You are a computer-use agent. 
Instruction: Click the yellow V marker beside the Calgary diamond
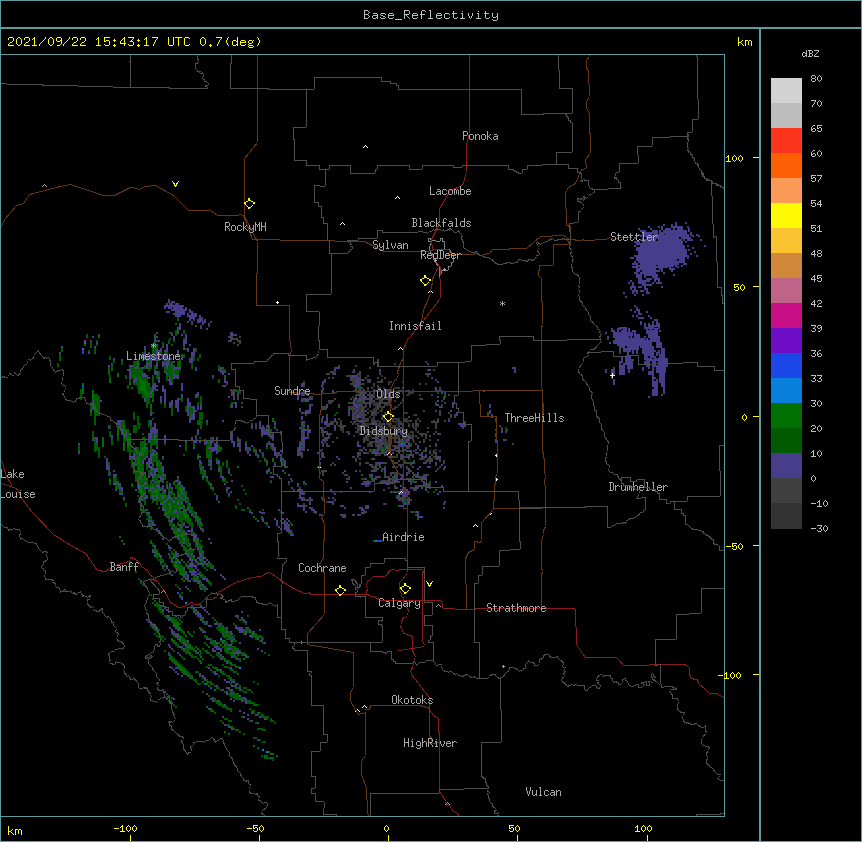(429, 584)
